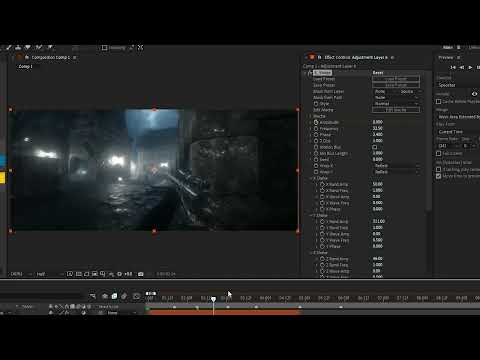Toggle Y Rand Amp stopwatch
480x360 pixels.
322,222
